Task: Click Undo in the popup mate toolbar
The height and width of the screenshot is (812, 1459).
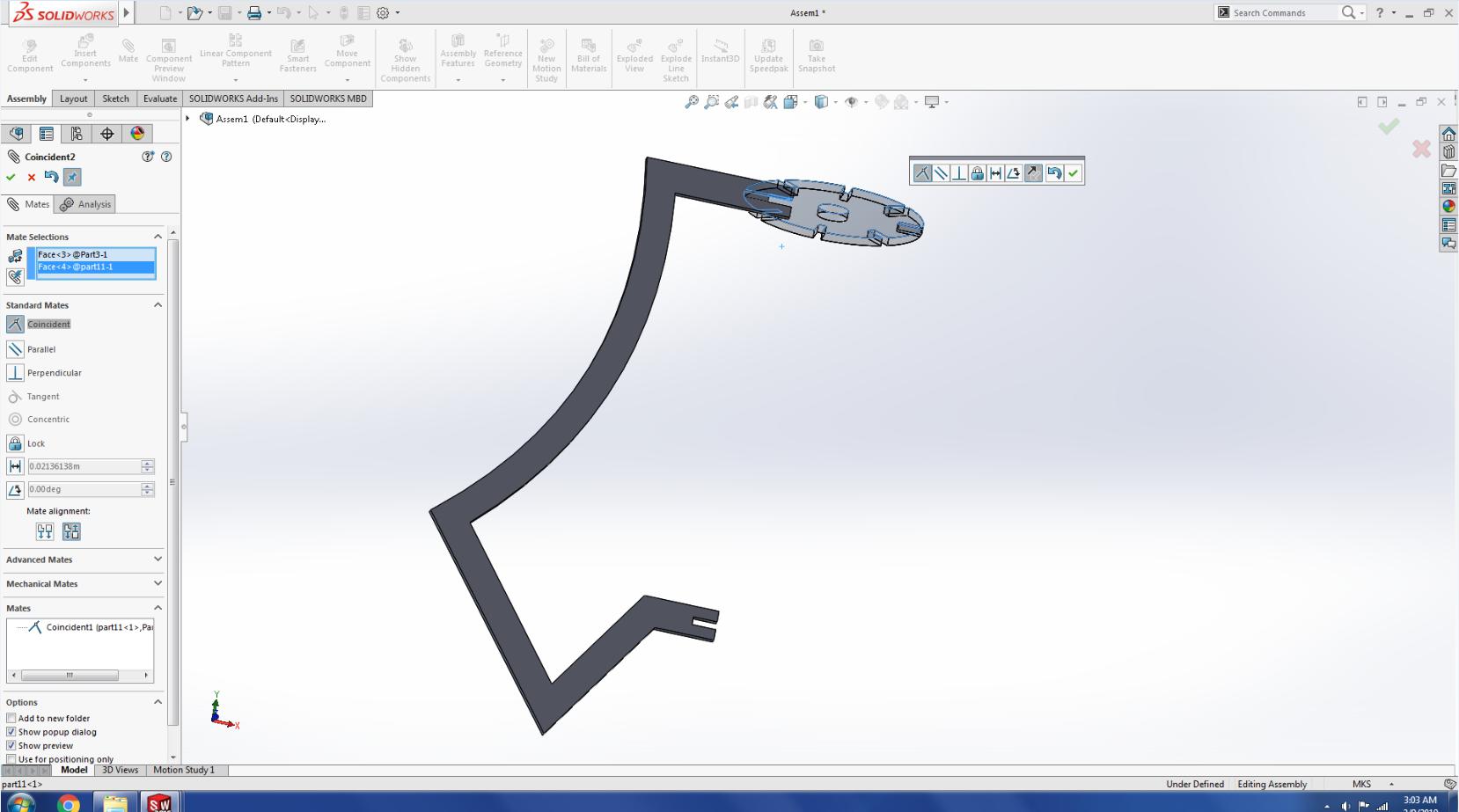Action: click(x=1053, y=173)
